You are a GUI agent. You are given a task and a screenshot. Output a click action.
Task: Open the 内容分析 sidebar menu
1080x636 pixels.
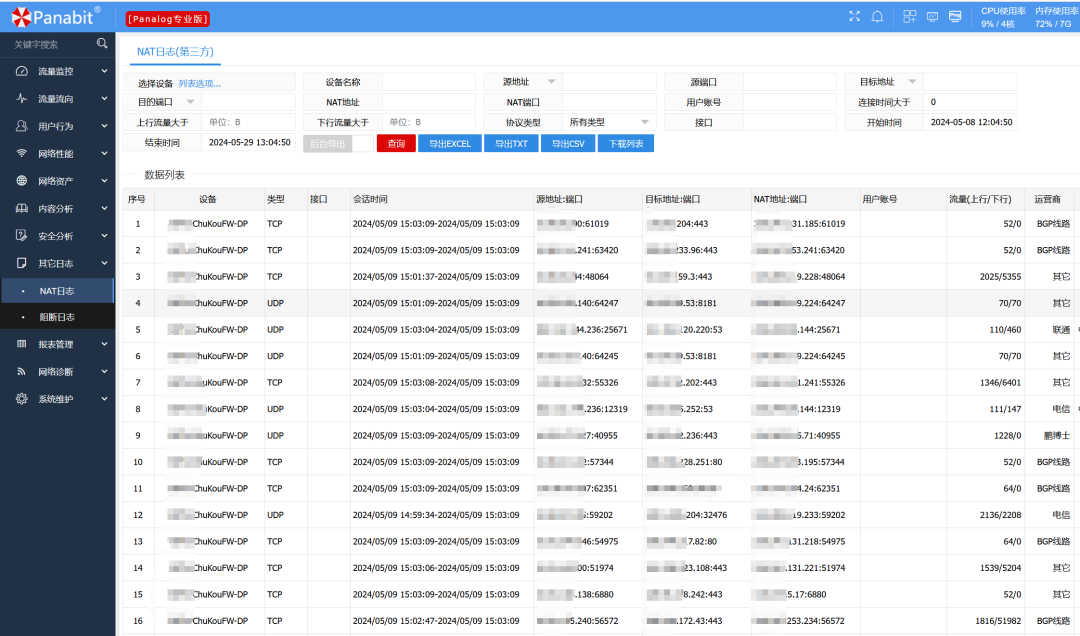click(x=57, y=208)
